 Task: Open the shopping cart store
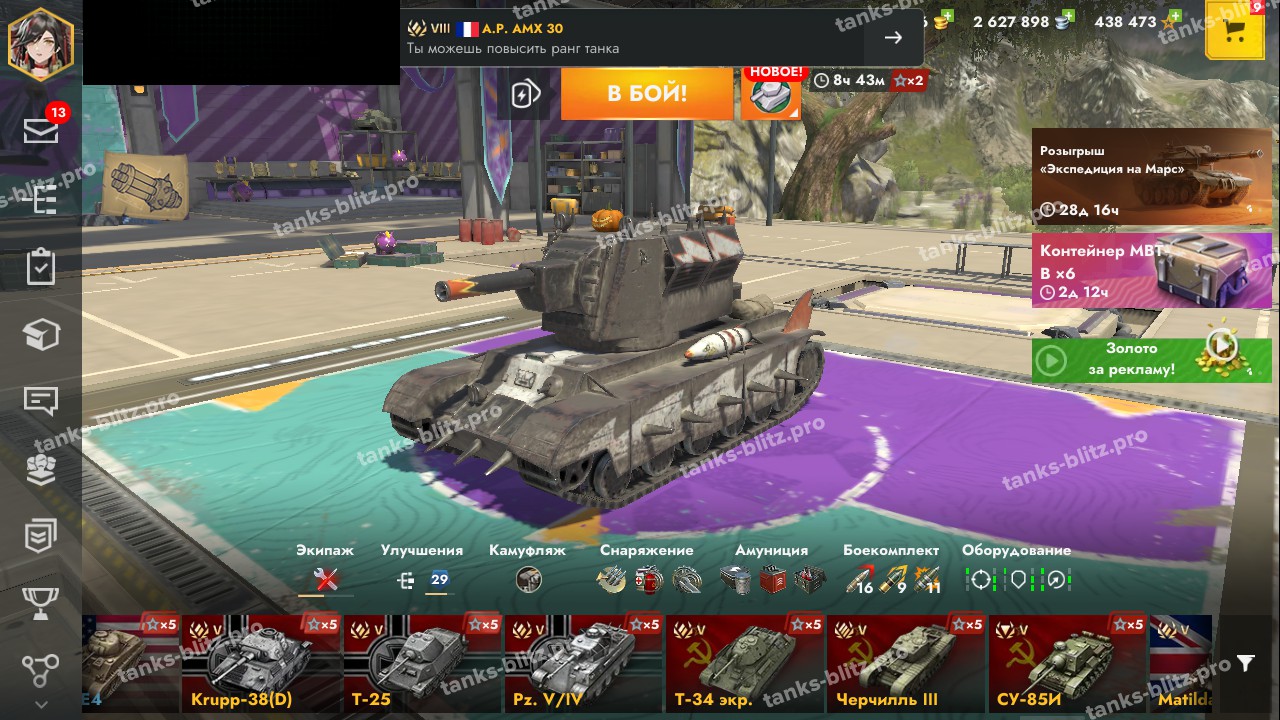1235,29
